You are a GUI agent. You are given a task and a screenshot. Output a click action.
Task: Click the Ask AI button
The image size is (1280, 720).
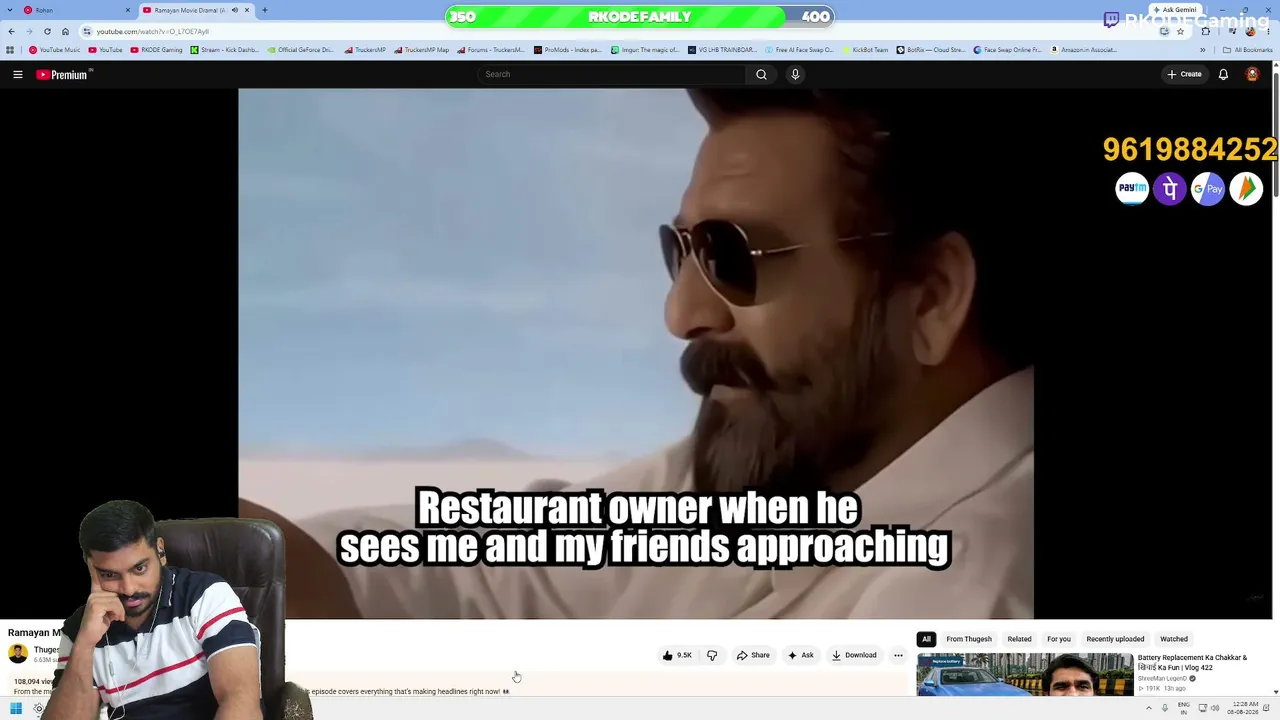point(800,655)
